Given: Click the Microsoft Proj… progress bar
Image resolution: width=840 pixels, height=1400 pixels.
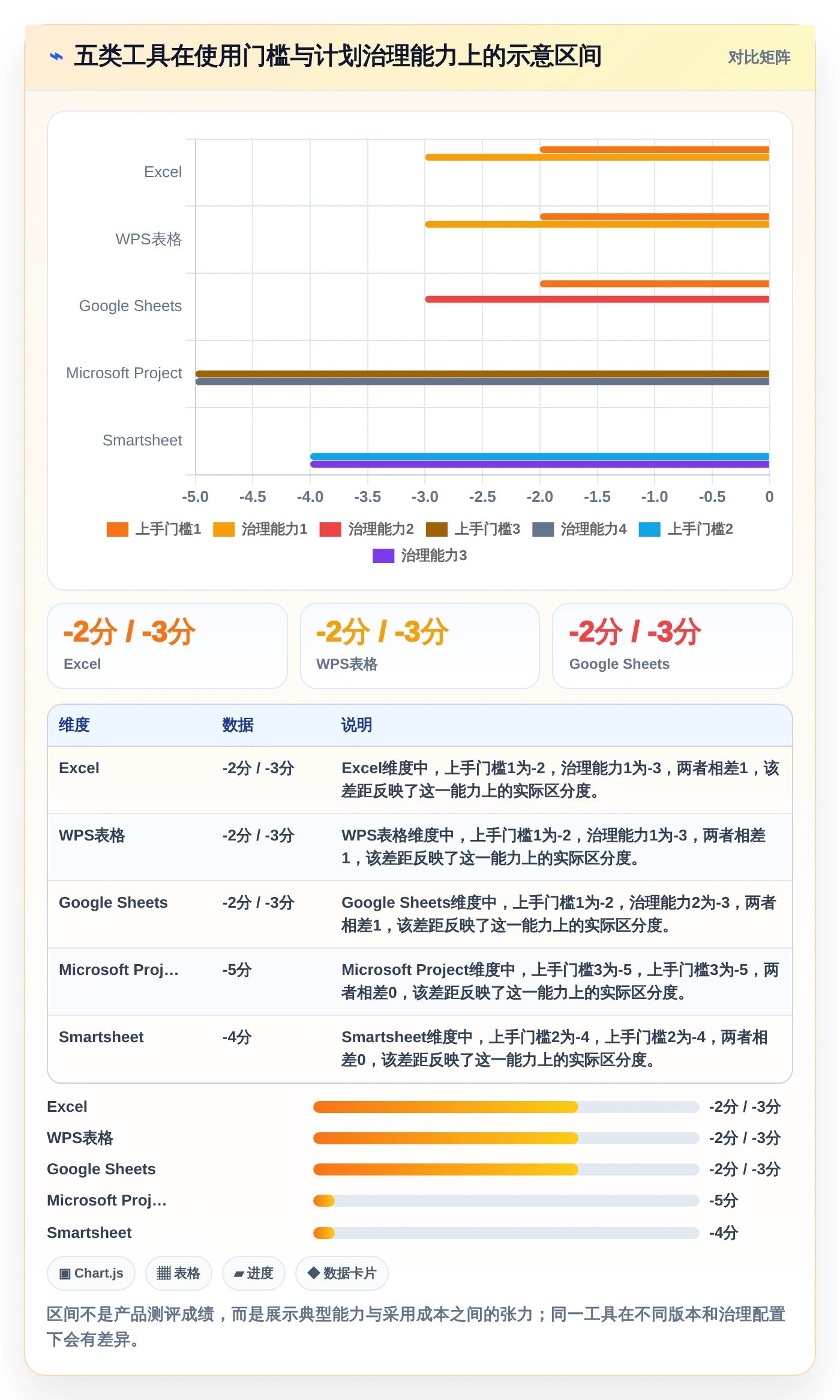Looking at the screenshot, I should (x=506, y=1201).
